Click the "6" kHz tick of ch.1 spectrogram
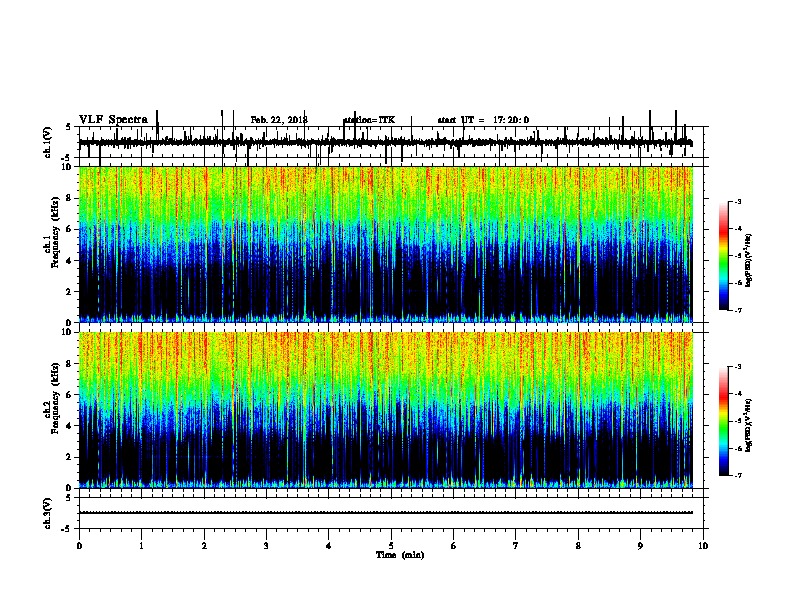Viewport: 792px width, 612px height. coord(70,229)
